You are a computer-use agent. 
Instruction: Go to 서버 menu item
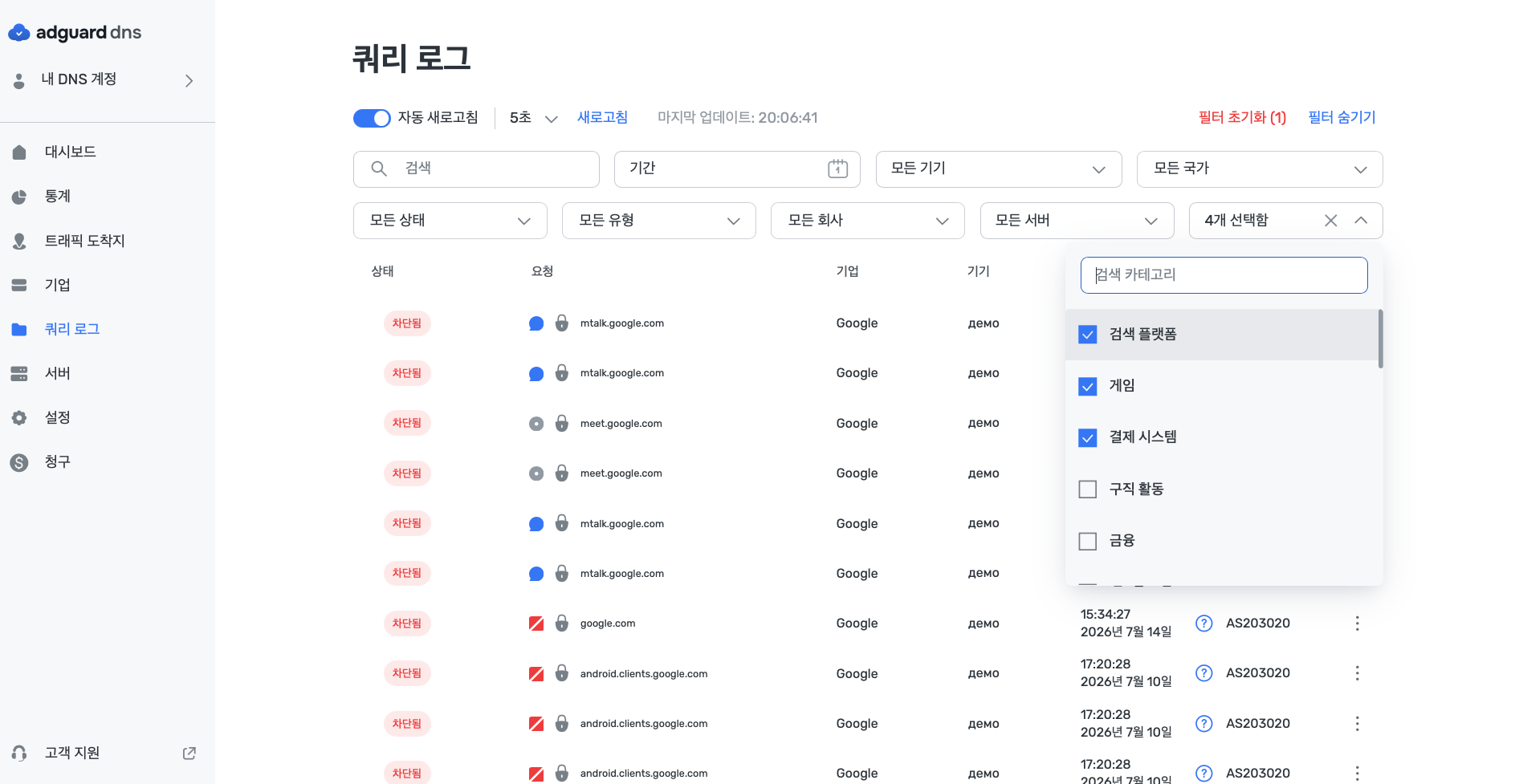tap(58, 373)
